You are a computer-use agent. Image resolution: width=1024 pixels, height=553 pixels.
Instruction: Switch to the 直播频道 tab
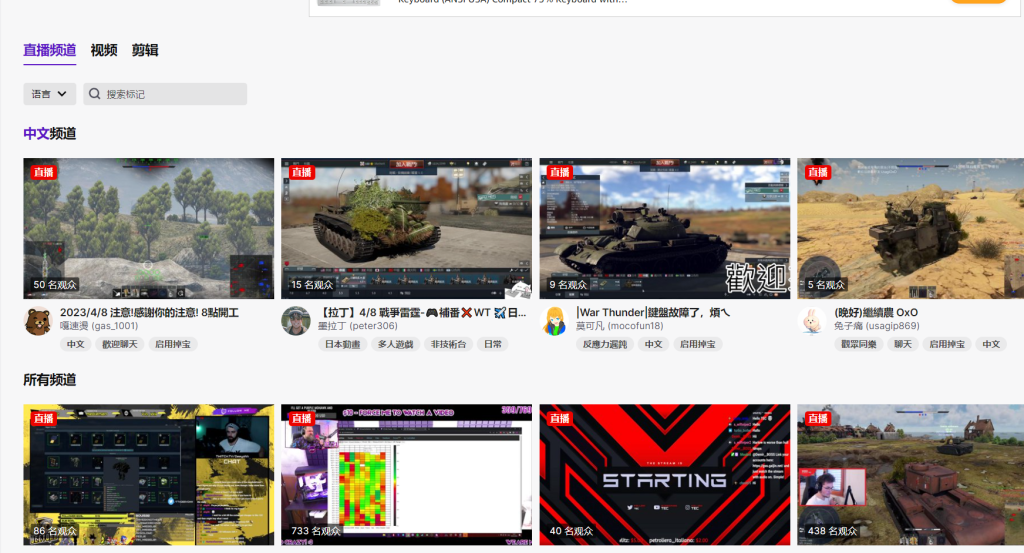(50, 50)
